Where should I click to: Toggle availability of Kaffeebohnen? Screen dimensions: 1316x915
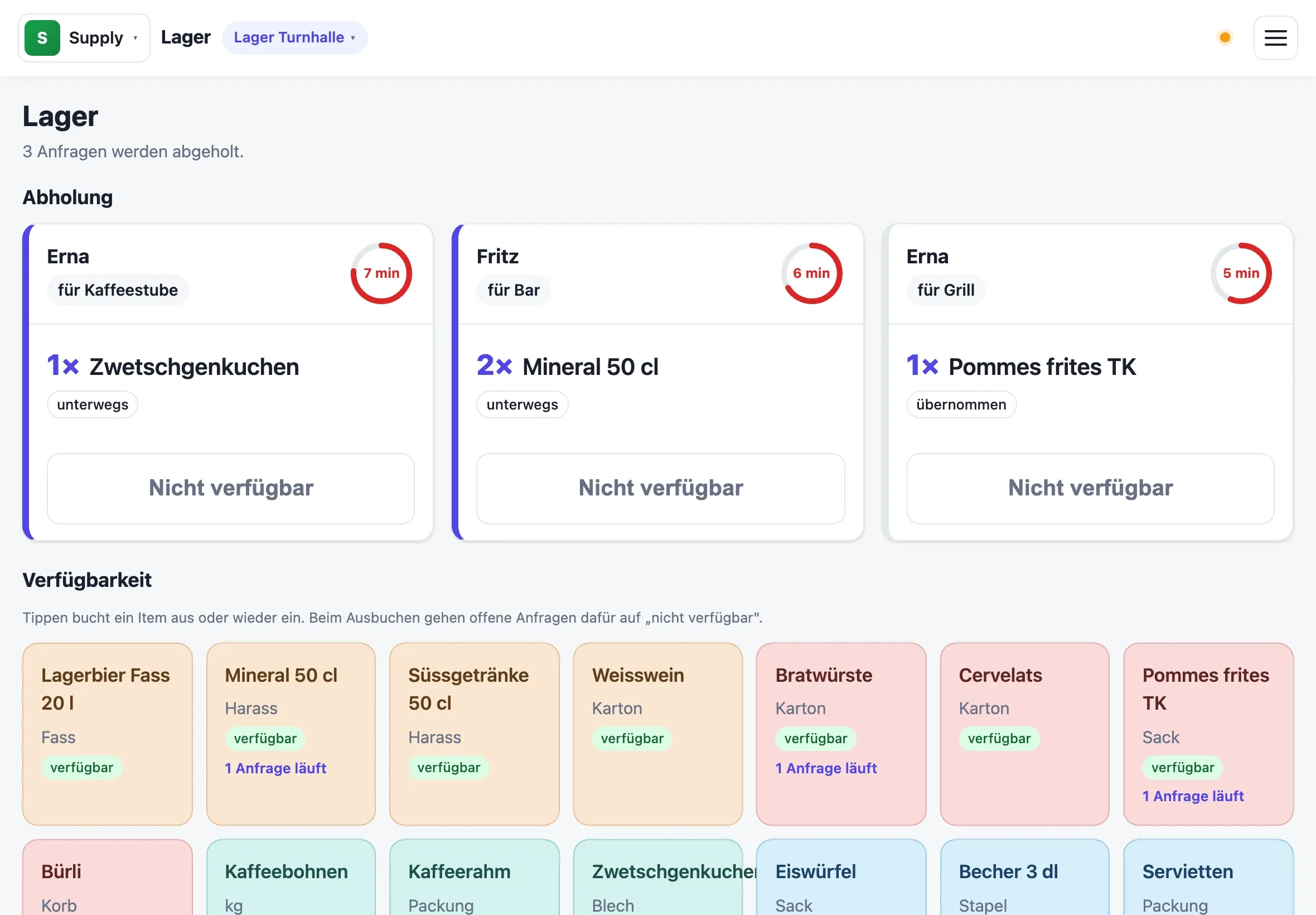pos(291,878)
